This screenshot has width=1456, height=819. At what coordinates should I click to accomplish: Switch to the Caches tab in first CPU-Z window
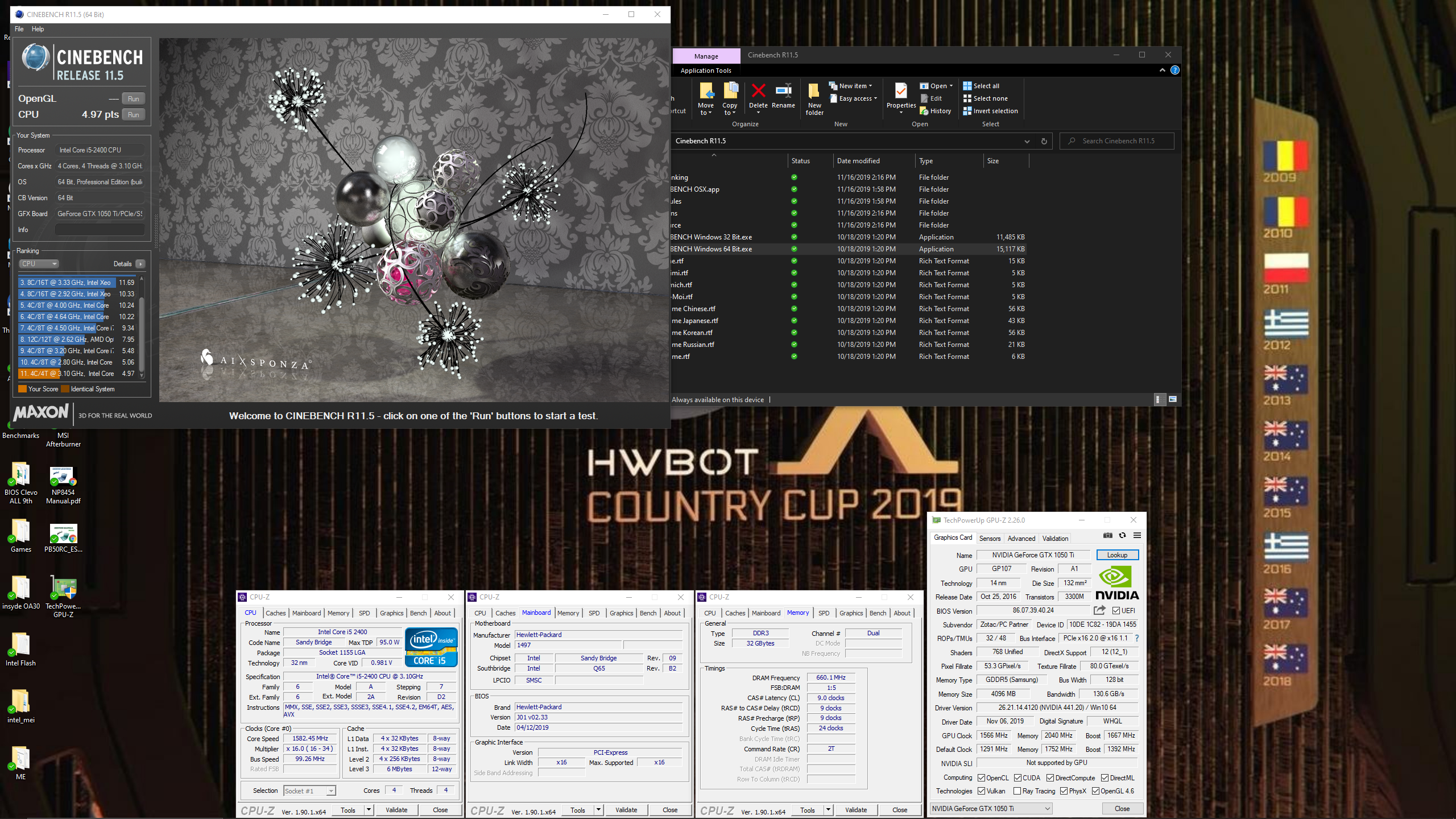click(x=276, y=613)
